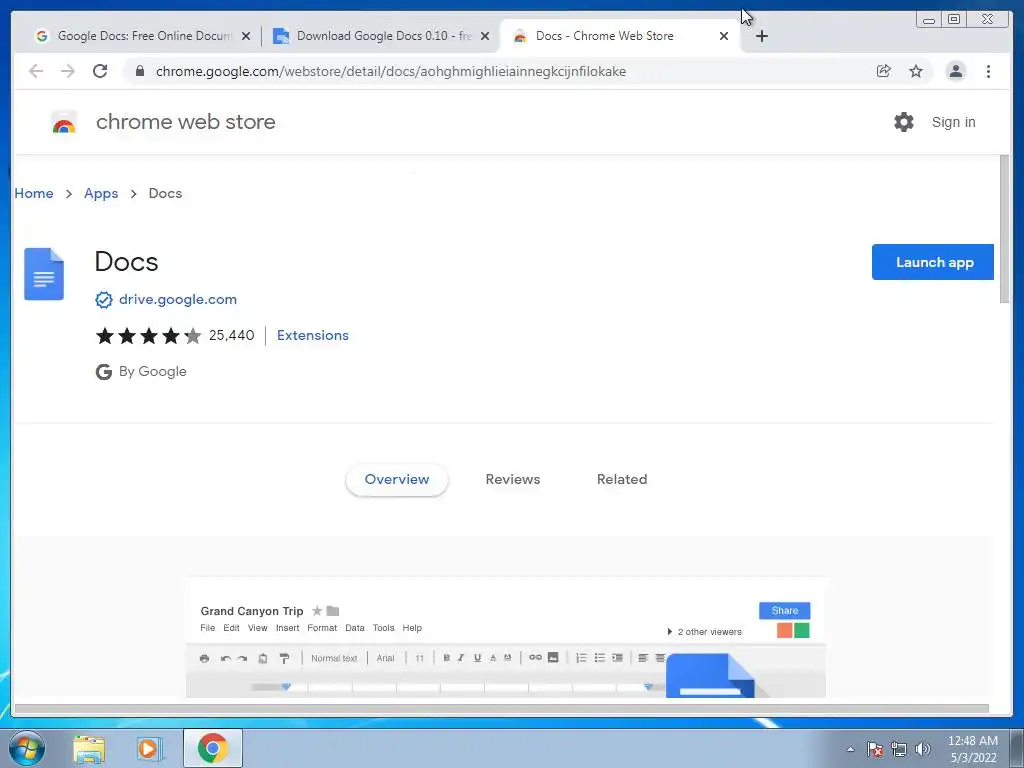
Task: Show hidden system tray icons
Action: point(850,749)
